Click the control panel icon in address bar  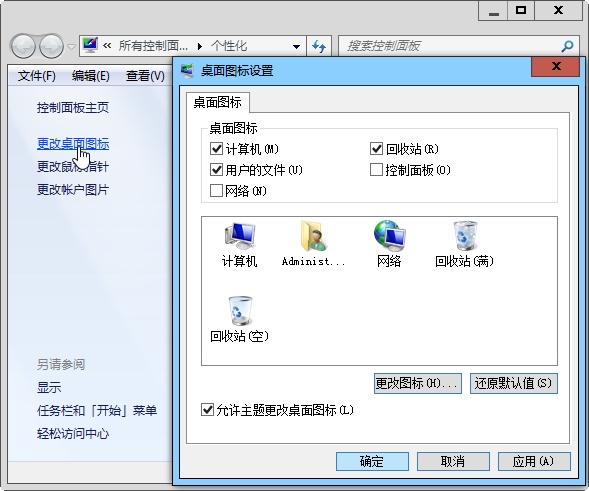point(90,45)
